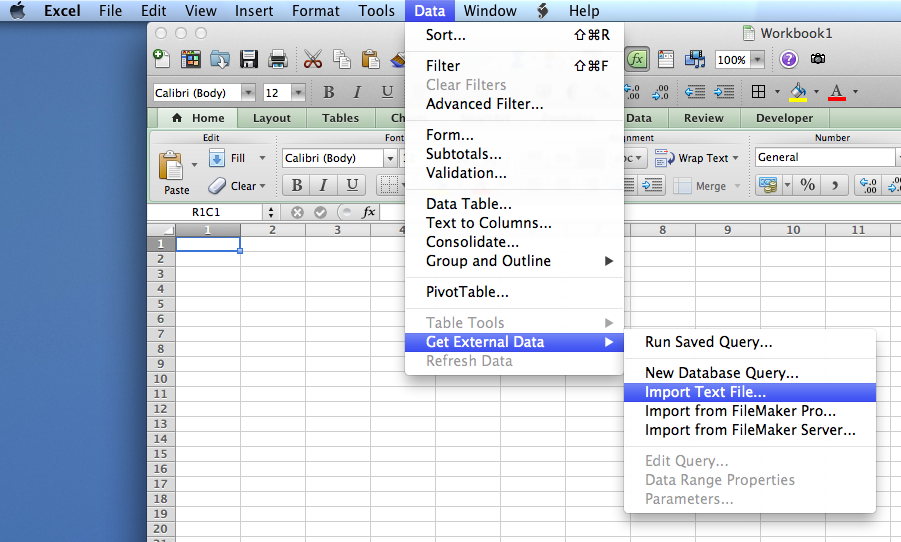The image size is (901, 542).
Task: Click the Media Browser toolbar icon
Action: [x=695, y=59]
